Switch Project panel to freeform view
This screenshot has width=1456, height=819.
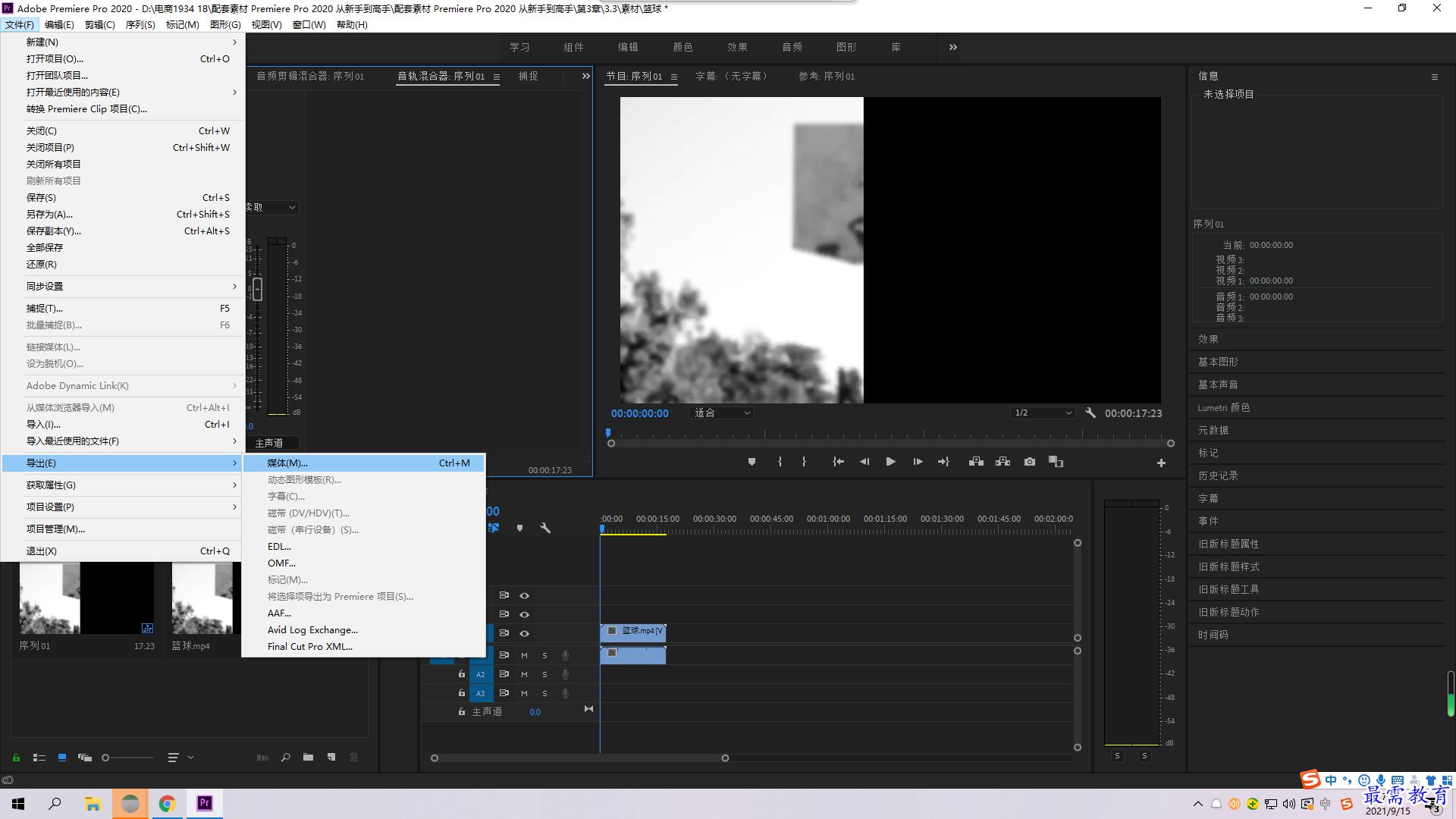[x=85, y=758]
